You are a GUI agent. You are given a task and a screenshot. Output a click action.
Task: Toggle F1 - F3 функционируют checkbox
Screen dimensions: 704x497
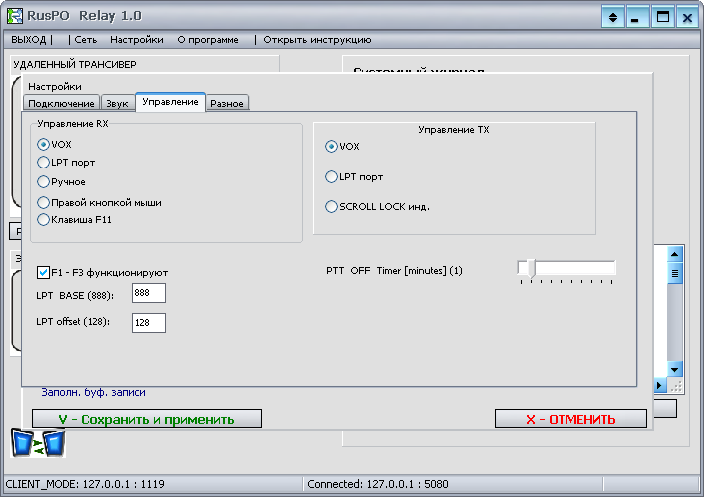coord(44,272)
